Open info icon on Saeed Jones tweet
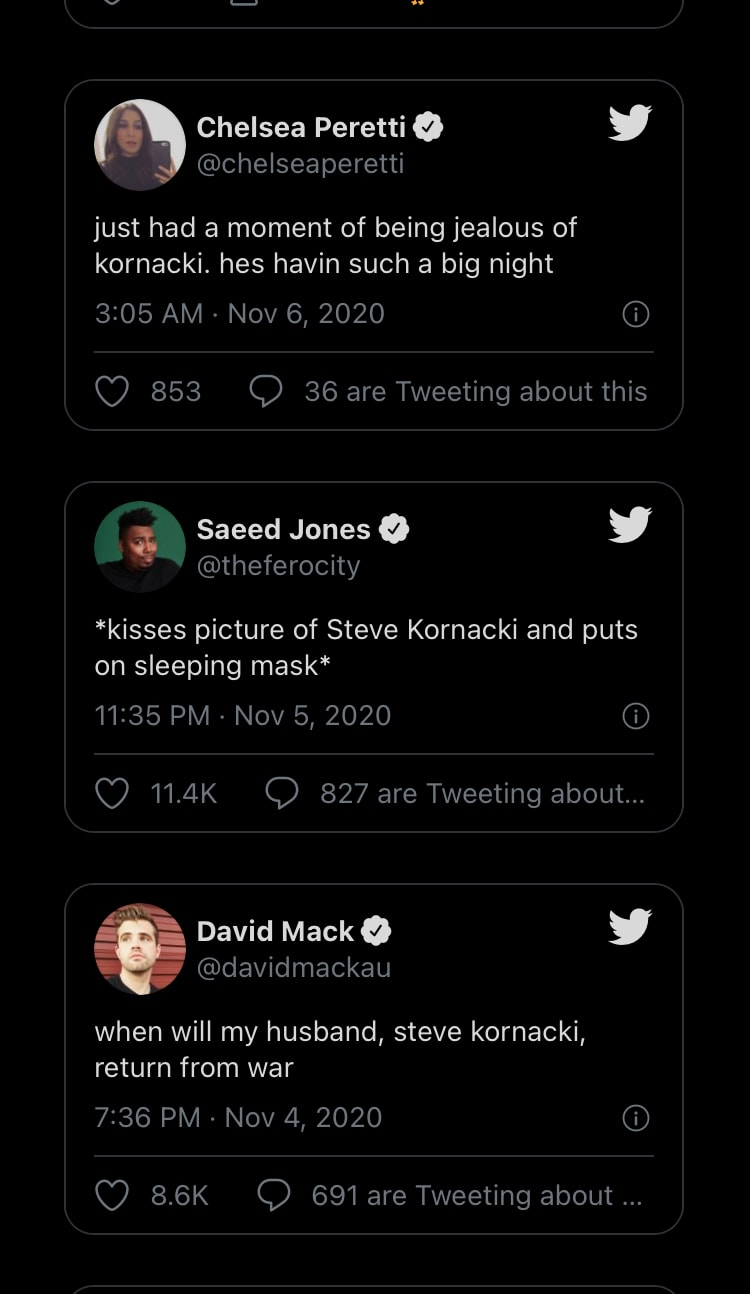The width and height of the screenshot is (750, 1294). 636,716
